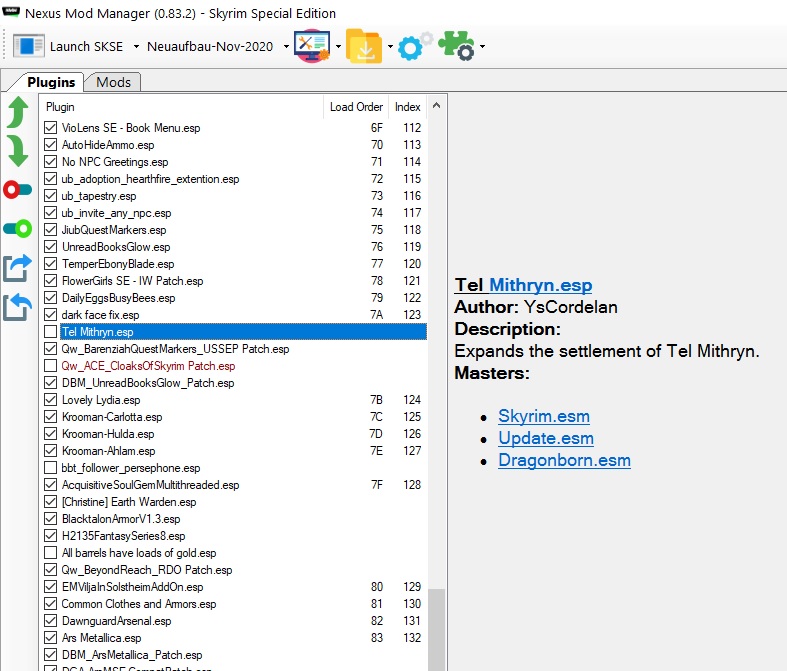Click the import load order icon
This screenshot has width=787, height=671.
click(x=17, y=306)
